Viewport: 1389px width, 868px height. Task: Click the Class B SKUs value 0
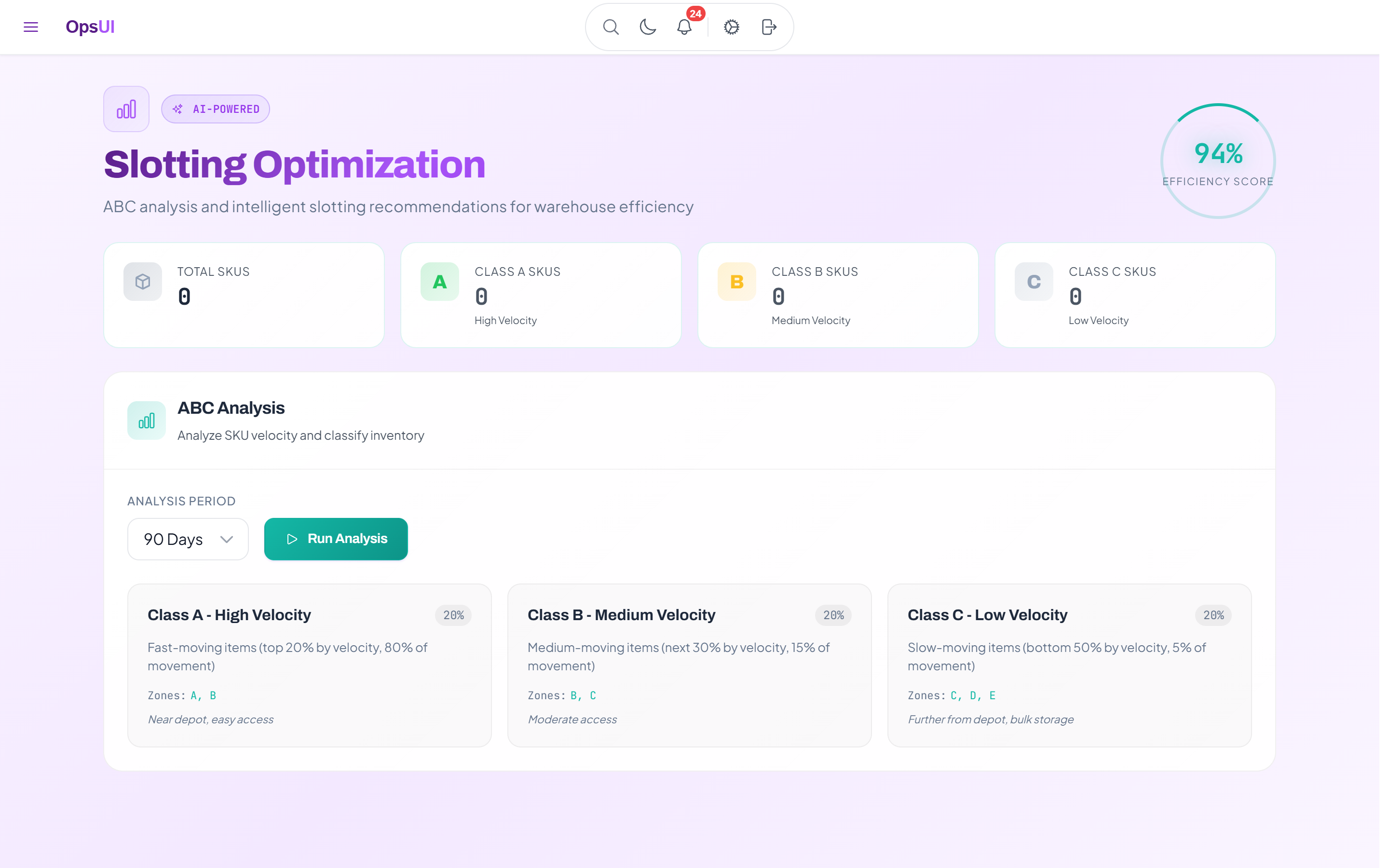click(778, 297)
